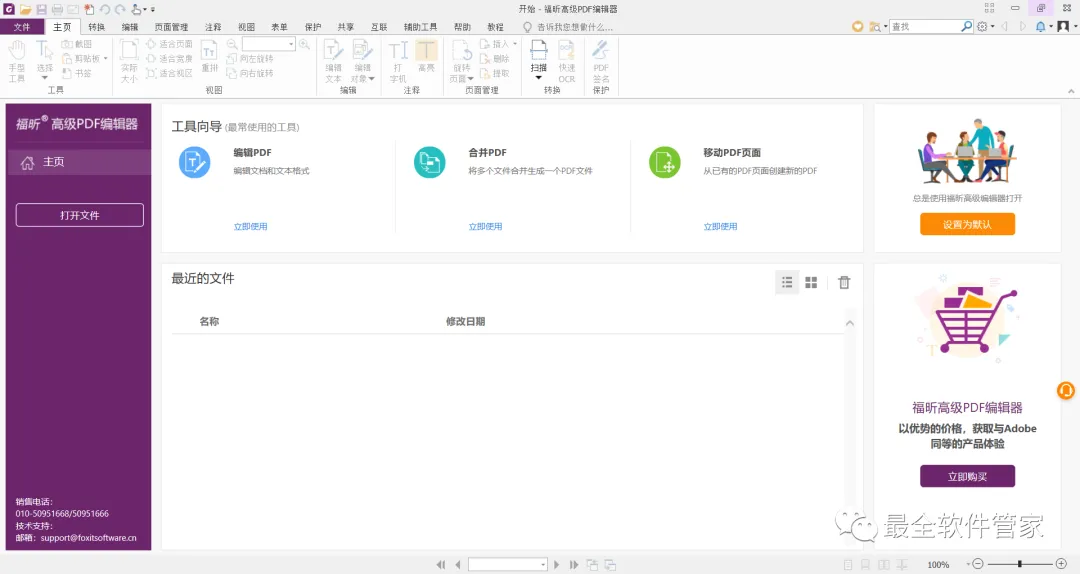Click the Undo arrow in quick access toolbar
The image size is (1080, 574).
pos(105,9)
